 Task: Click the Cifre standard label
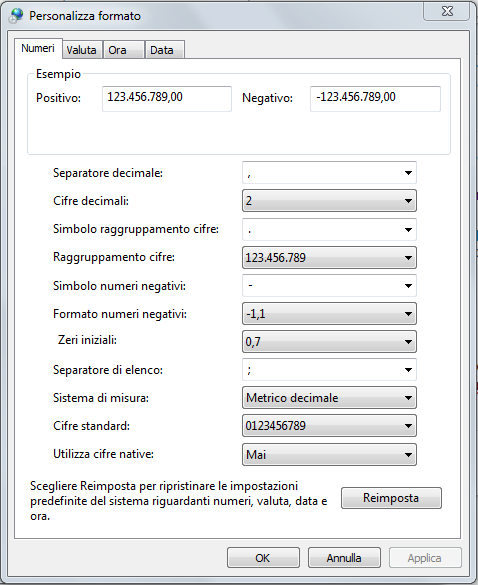91,426
